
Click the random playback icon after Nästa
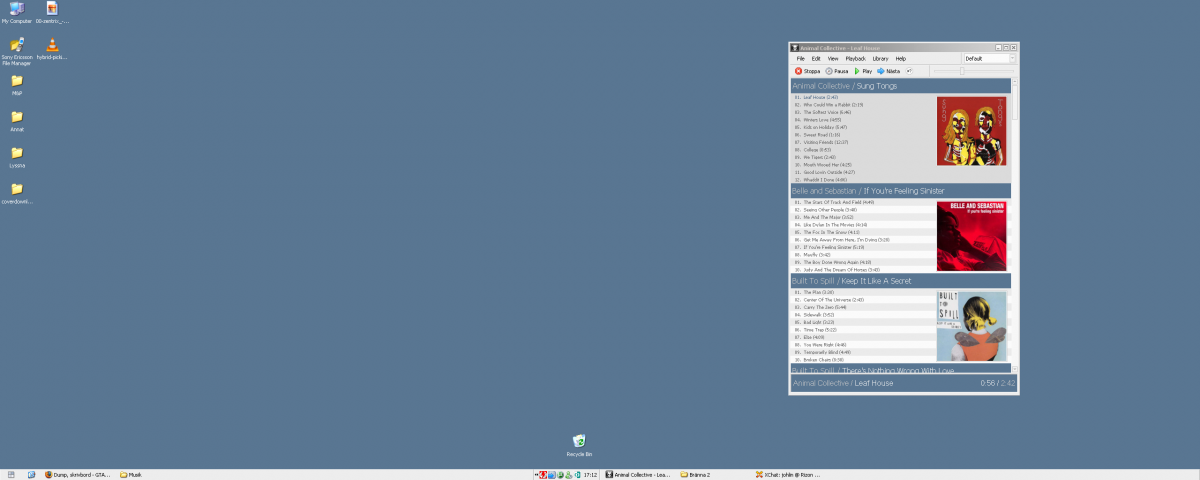pyautogui.click(x=910, y=71)
